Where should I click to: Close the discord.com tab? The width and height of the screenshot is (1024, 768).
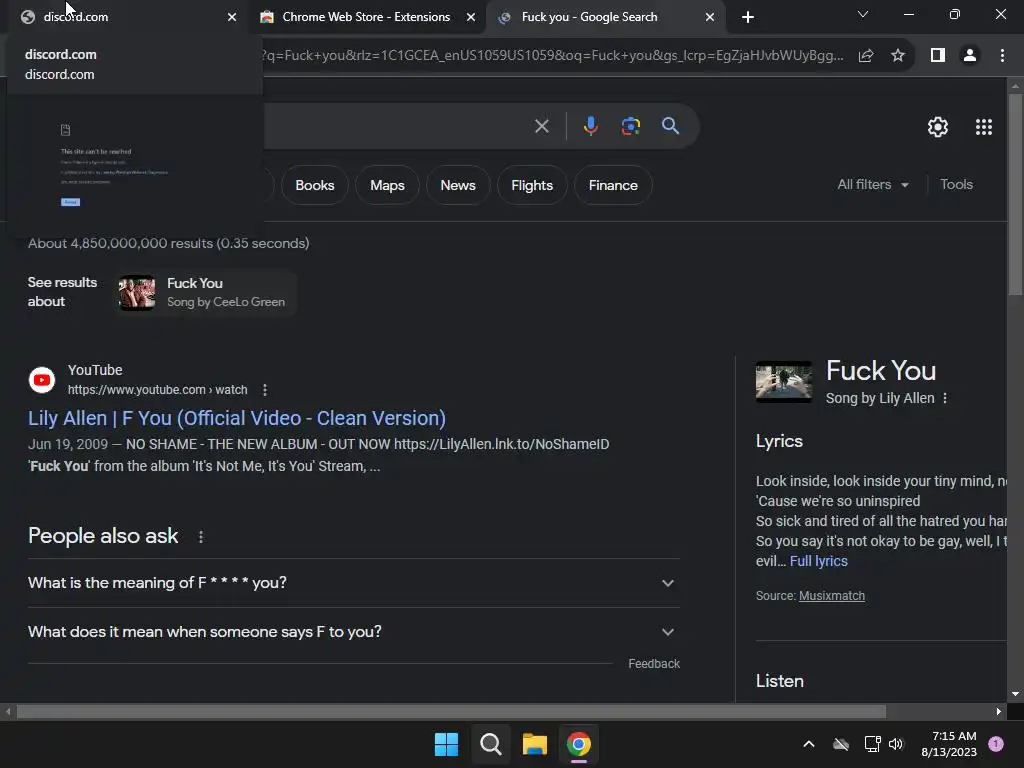[232, 17]
